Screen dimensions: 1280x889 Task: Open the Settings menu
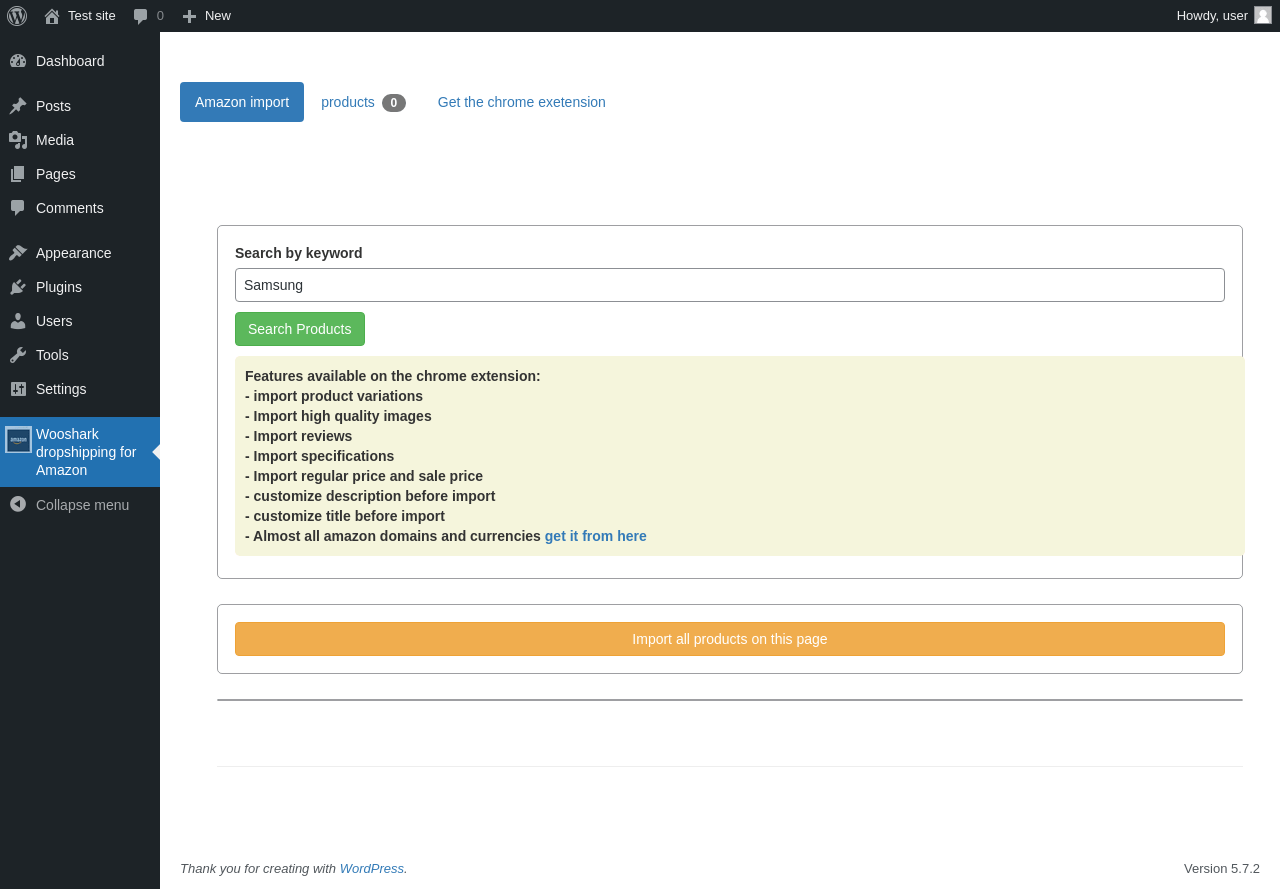tap(80, 389)
